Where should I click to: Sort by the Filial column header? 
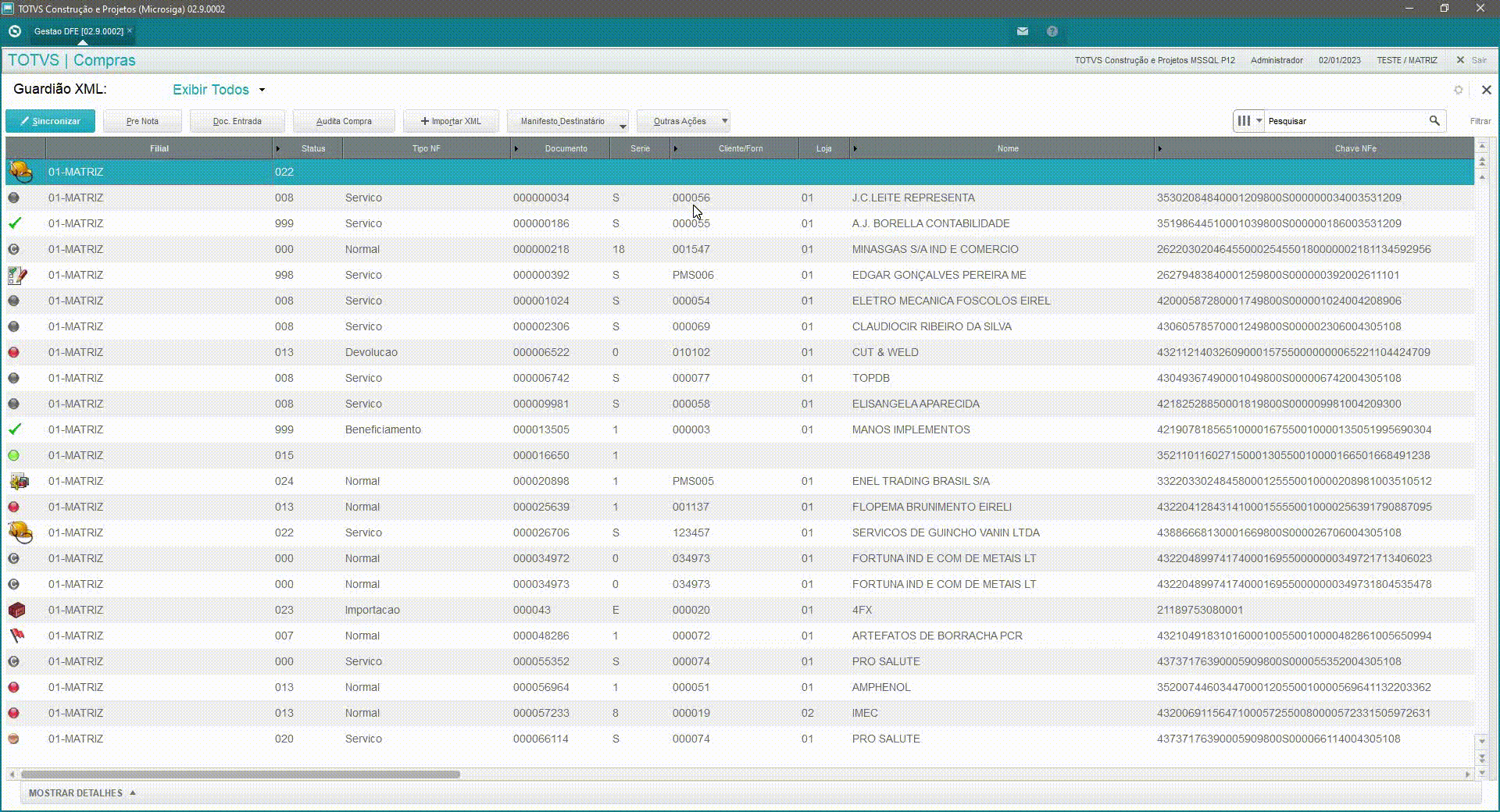[159, 148]
